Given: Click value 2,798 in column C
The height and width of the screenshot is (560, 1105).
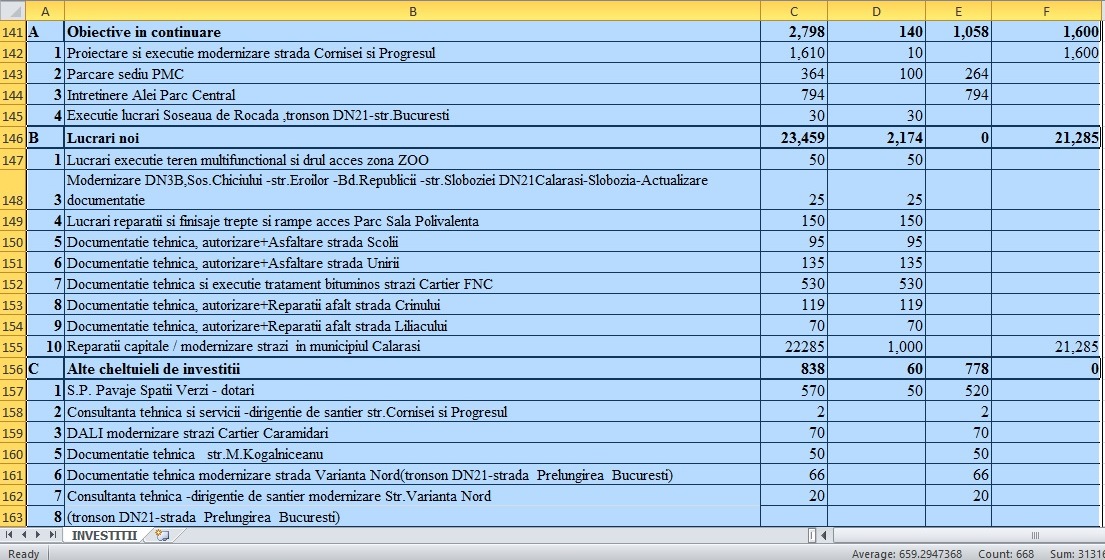Looking at the screenshot, I should point(794,32).
